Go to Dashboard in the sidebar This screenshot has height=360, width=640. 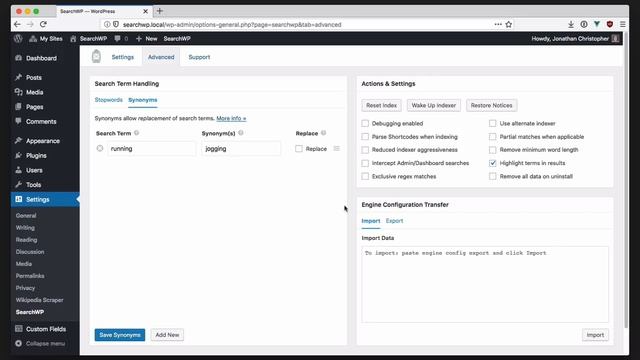41,58
